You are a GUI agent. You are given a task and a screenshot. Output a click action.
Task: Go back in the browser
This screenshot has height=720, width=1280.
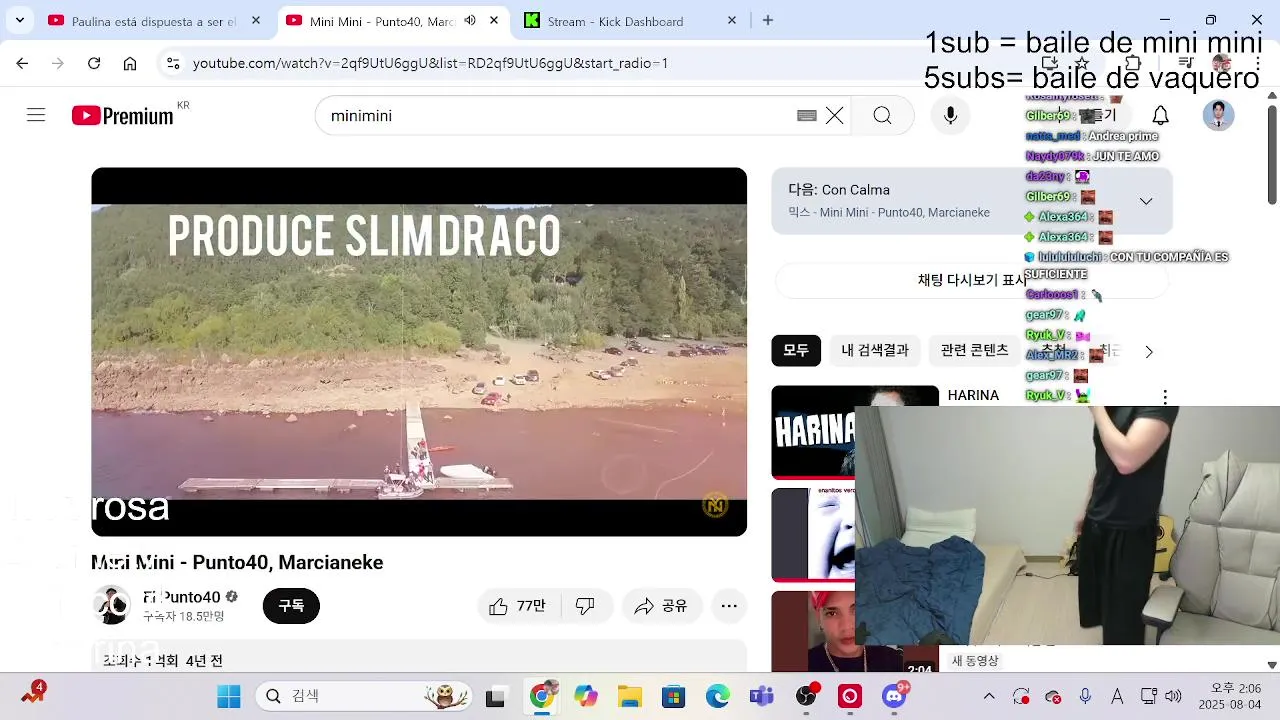tap(22, 63)
